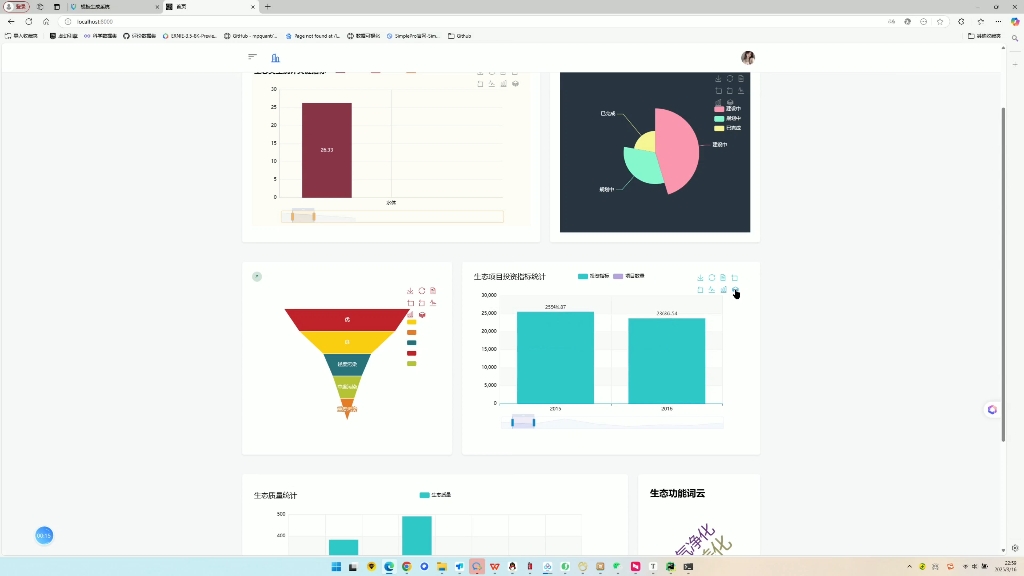Save investment bar chart as image
Screen dimensions: 1024x576
click(x=700, y=278)
